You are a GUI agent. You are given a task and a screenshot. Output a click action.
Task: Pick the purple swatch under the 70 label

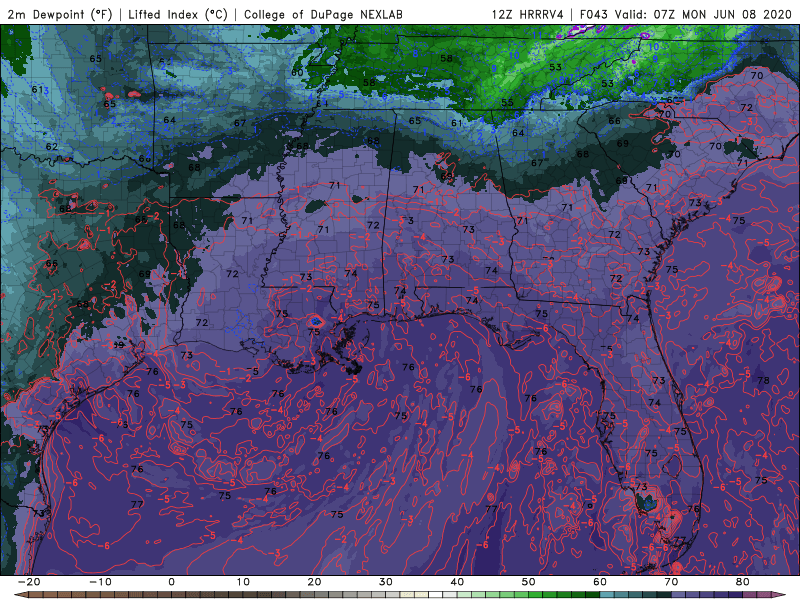coord(679,595)
